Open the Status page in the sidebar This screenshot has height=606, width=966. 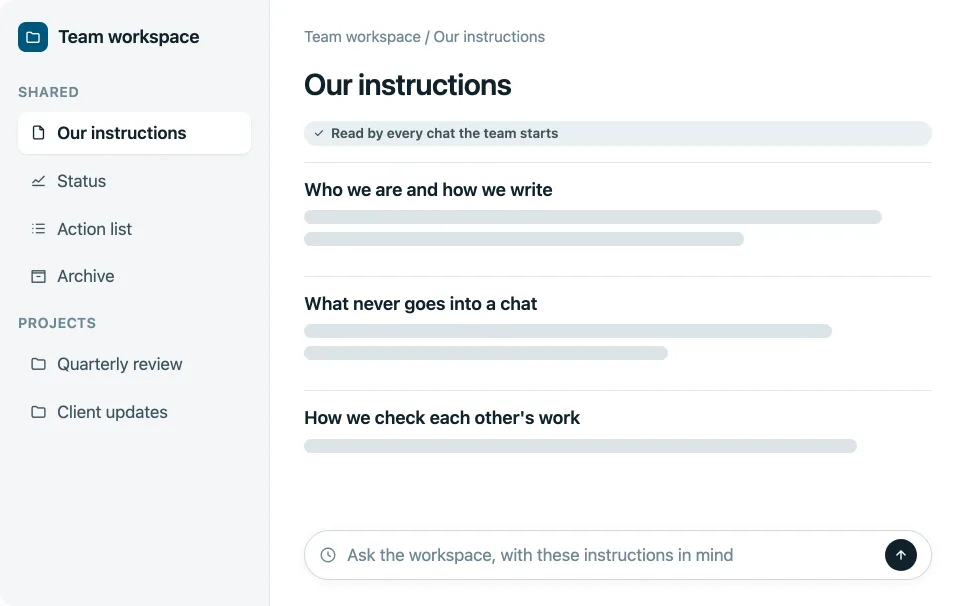coord(134,181)
